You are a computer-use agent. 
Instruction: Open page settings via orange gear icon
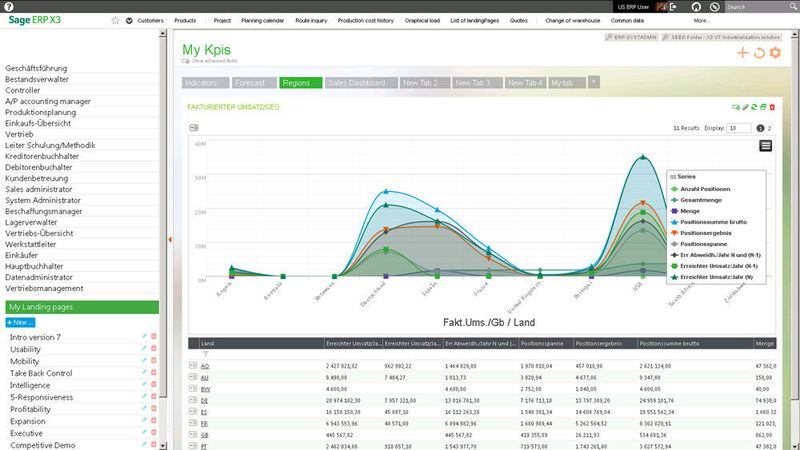[775, 53]
